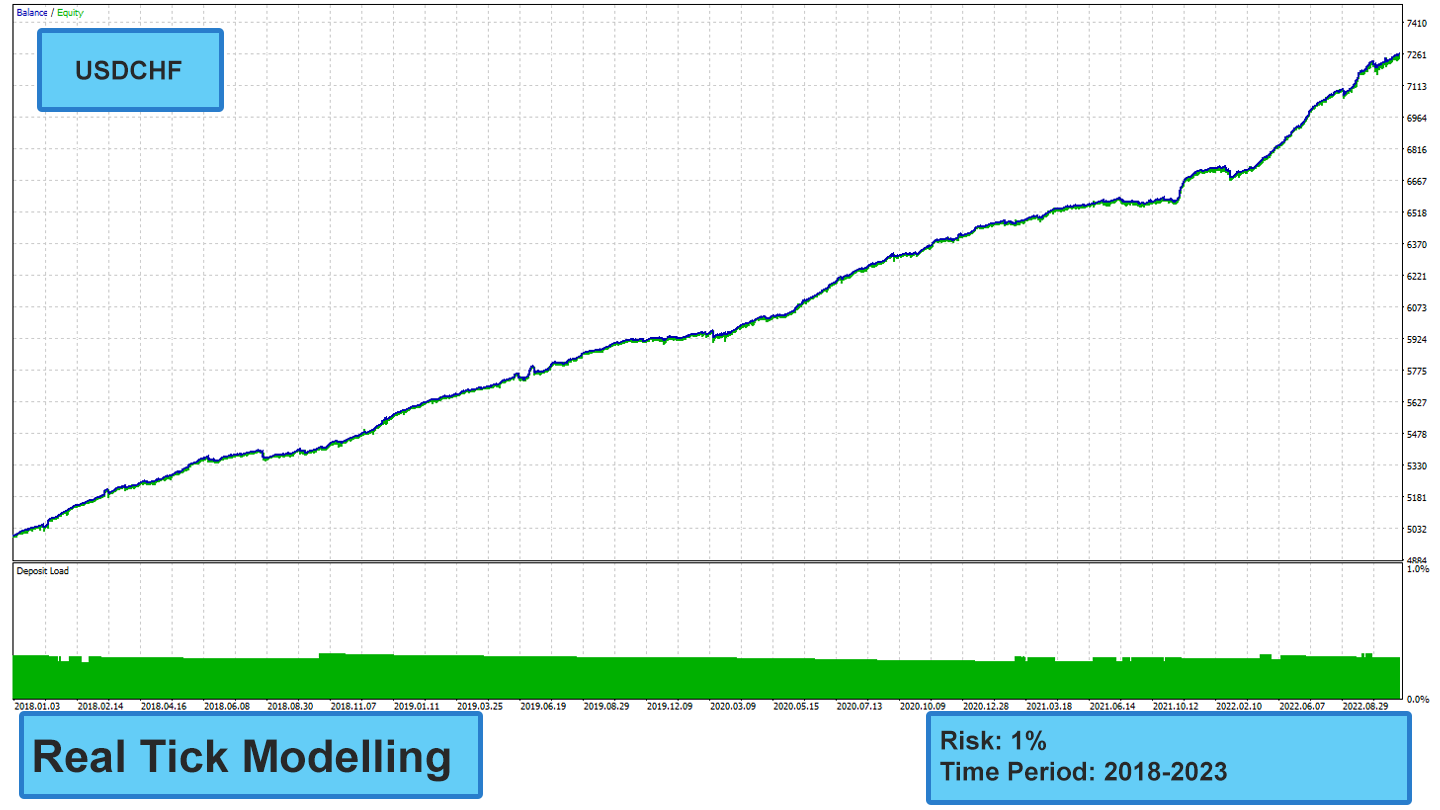Select the 2022.08.29 date marker
Image resolution: width=1440 pixels, height=810 pixels.
pos(1365,706)
